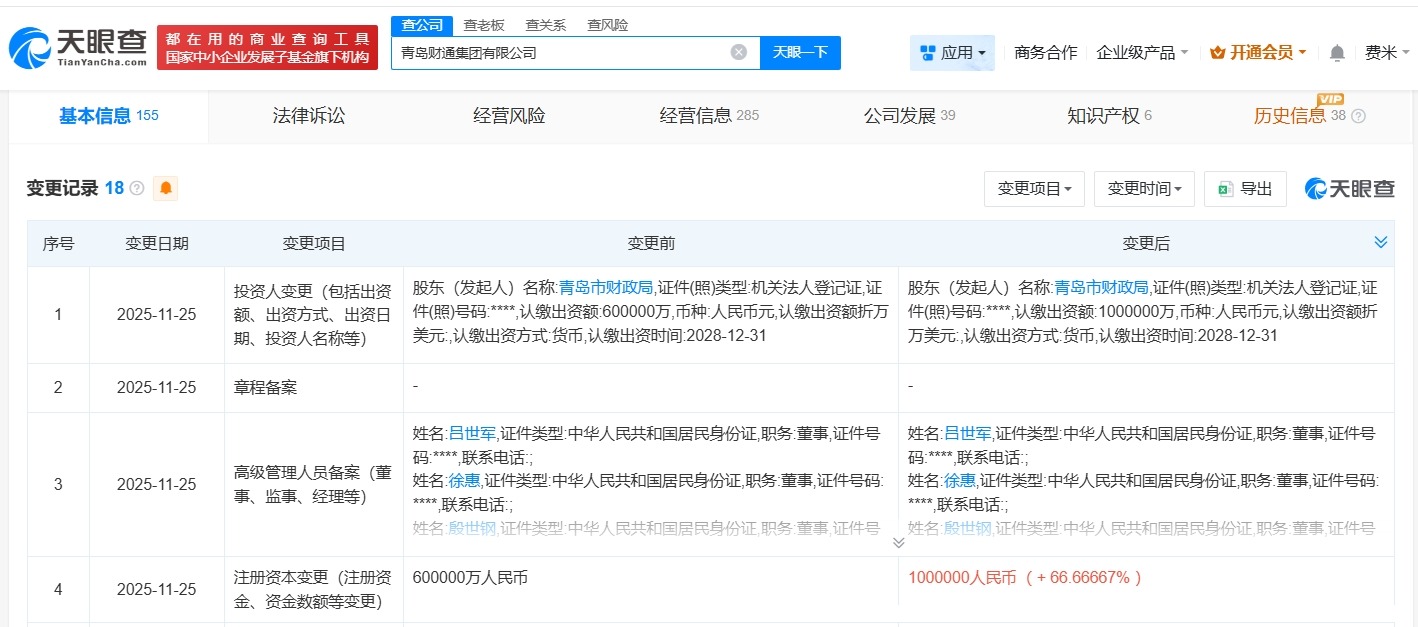Expand row 3 details with down chevron

click(x=898, y=542)
